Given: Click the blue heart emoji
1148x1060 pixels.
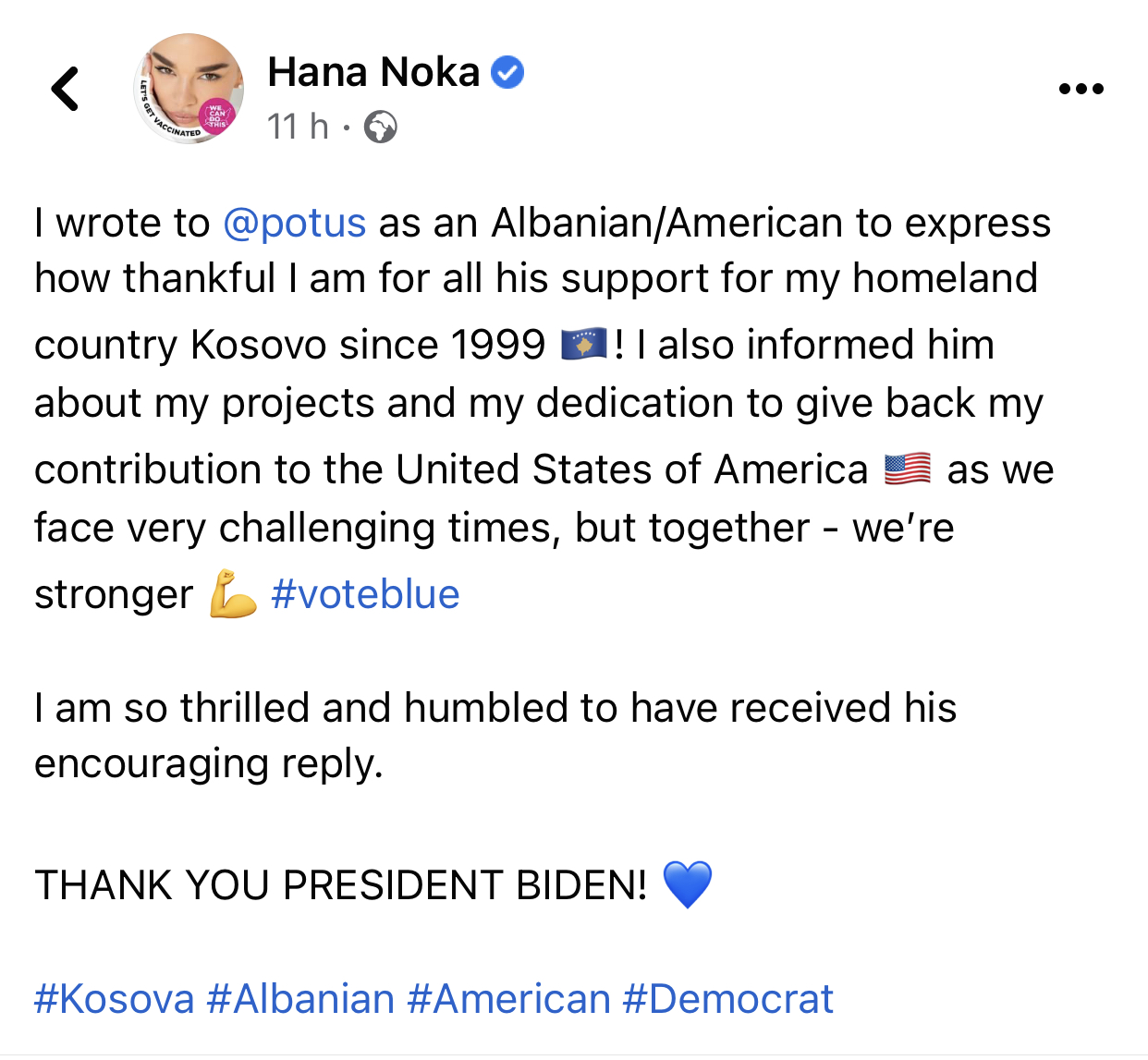Looking at the screenshot, I should 688,884.
